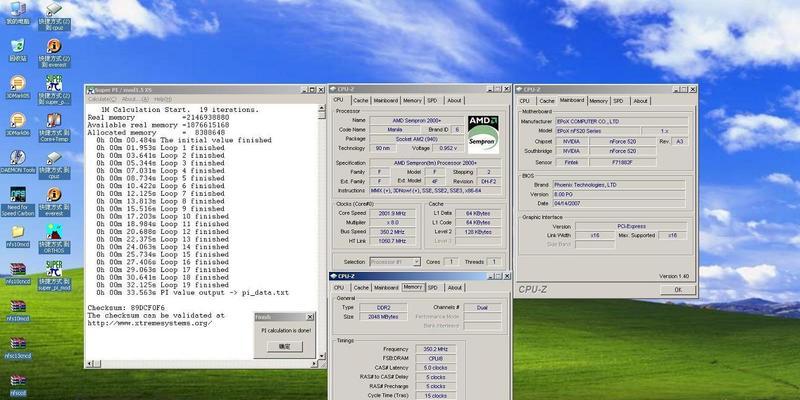Image resolution: width=800 pixels, height=400 pixels.
Task: Click the PI value output pi_data.txt line
Action: point(192,293)
